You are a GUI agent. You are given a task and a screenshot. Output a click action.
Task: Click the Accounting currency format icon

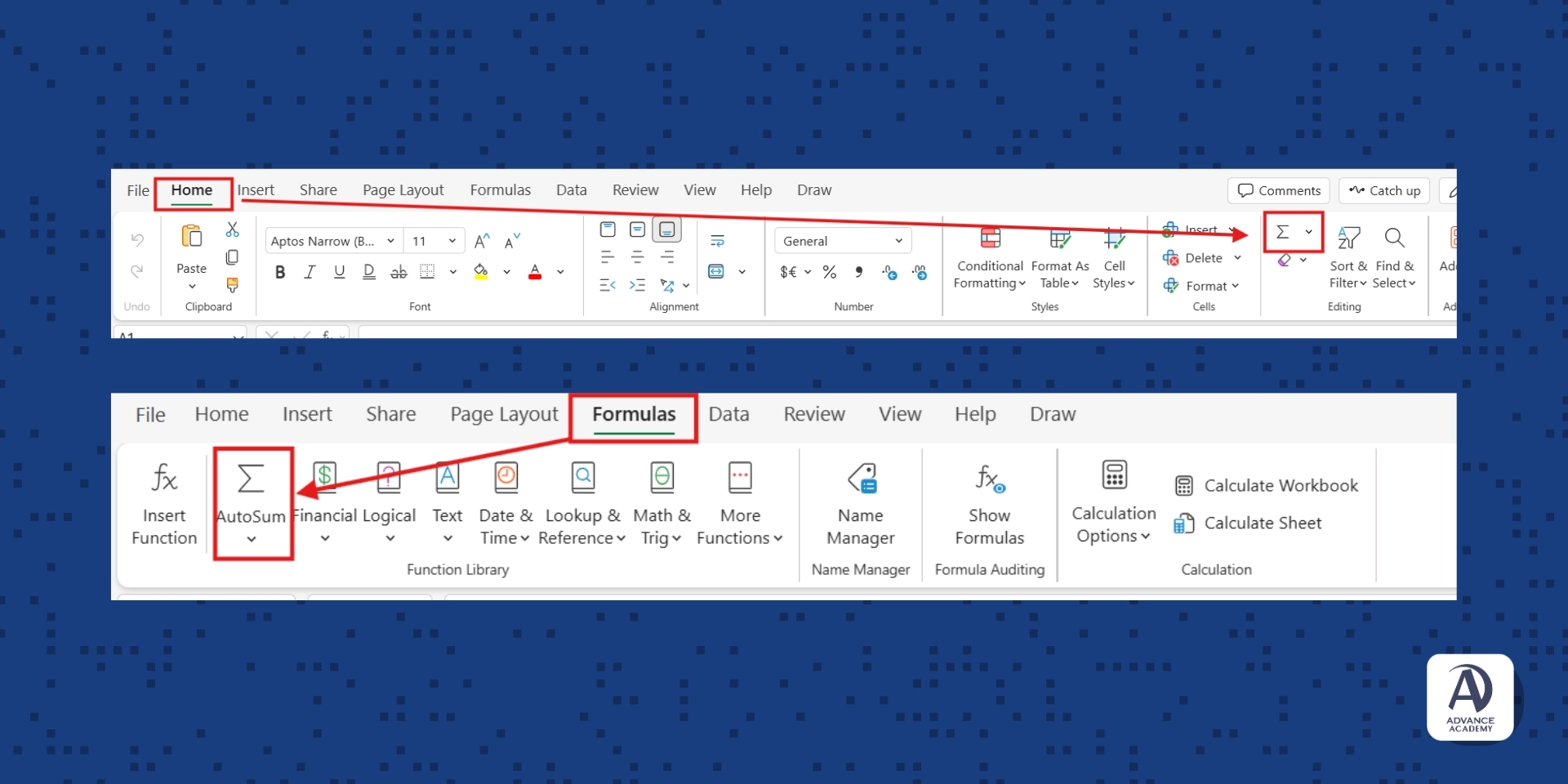point(788,272)
